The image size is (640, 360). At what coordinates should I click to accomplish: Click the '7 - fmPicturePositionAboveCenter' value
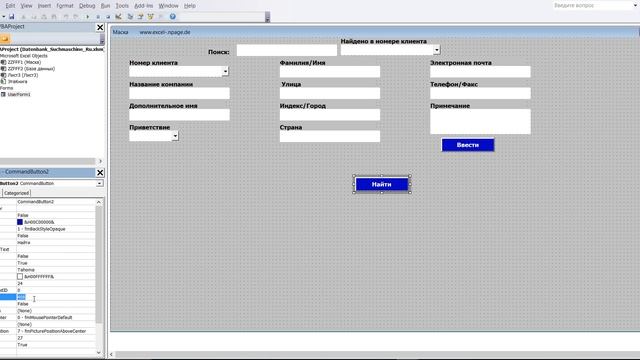tap(51, 331)
